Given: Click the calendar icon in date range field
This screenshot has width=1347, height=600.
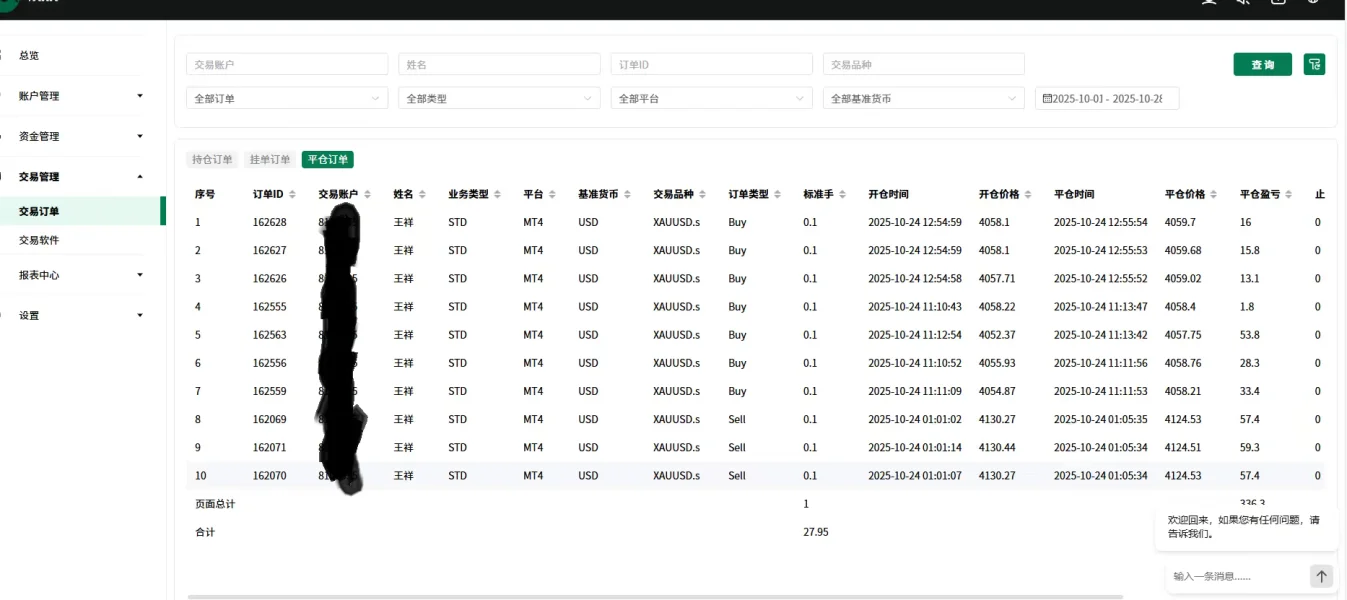Looking at the screenshot, I should [1047, 99].
